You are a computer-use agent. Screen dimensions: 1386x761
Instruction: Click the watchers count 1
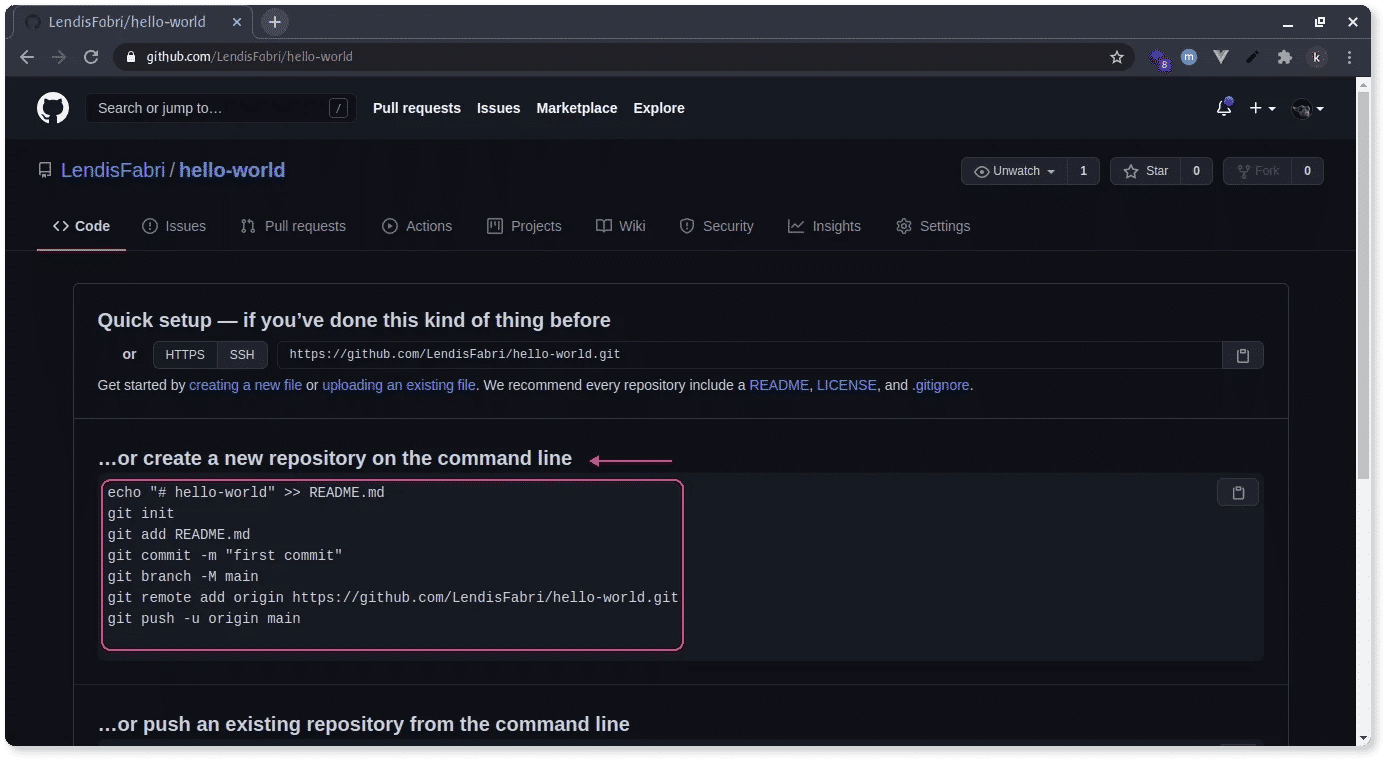click(x=1083, y=171)
